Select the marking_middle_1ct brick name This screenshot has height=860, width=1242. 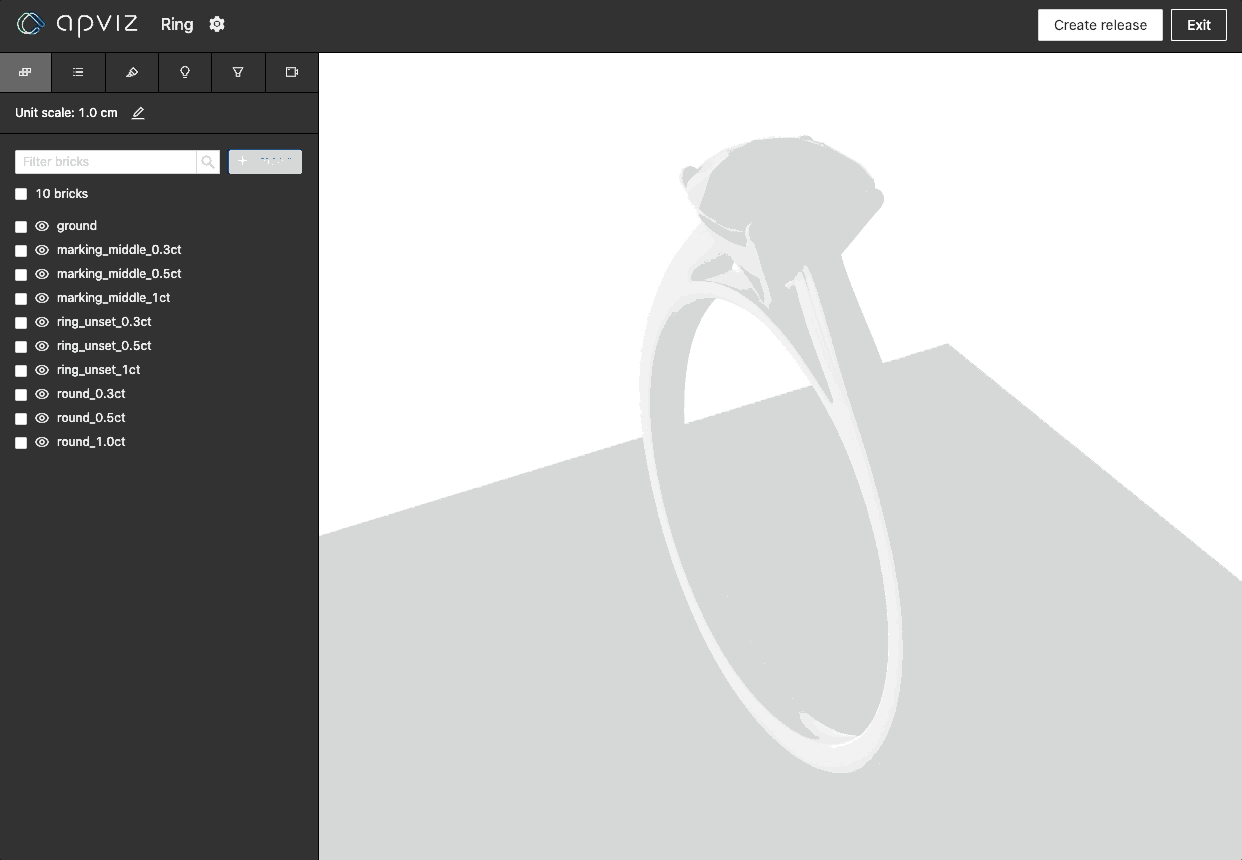point(113,298)
